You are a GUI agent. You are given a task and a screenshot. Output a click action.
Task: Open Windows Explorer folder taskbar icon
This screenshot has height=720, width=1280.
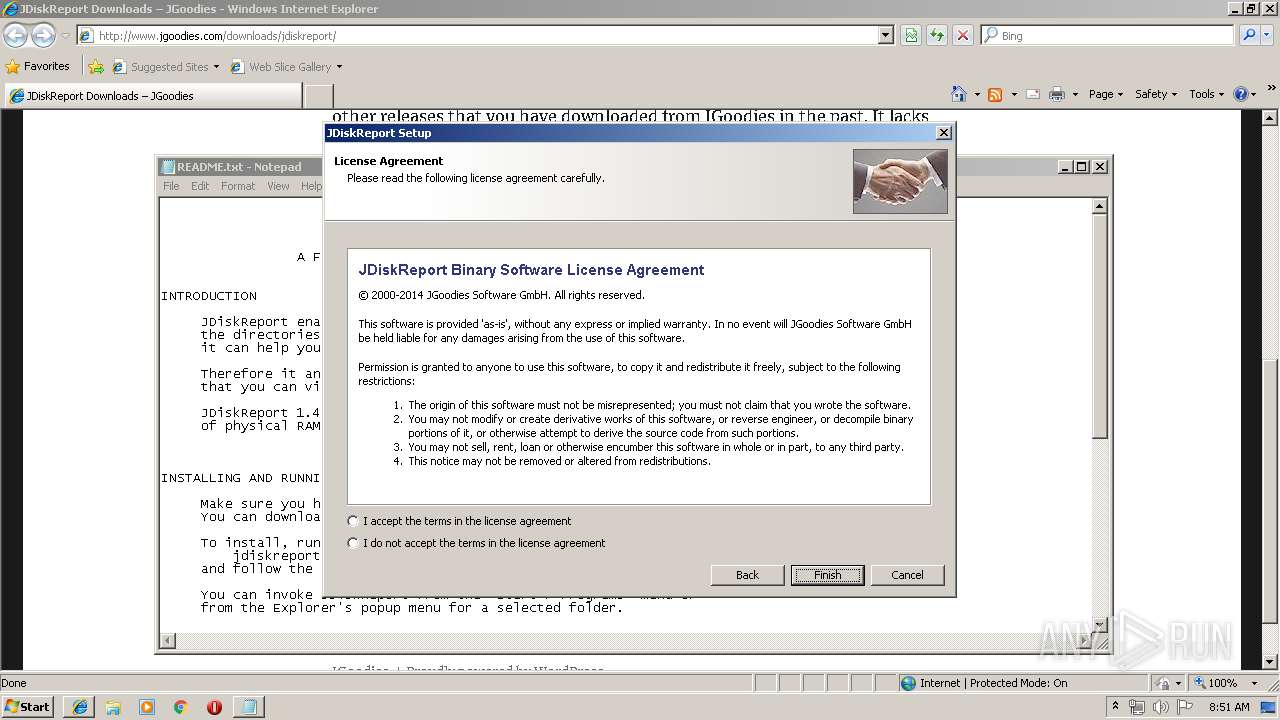click(113, 707)
